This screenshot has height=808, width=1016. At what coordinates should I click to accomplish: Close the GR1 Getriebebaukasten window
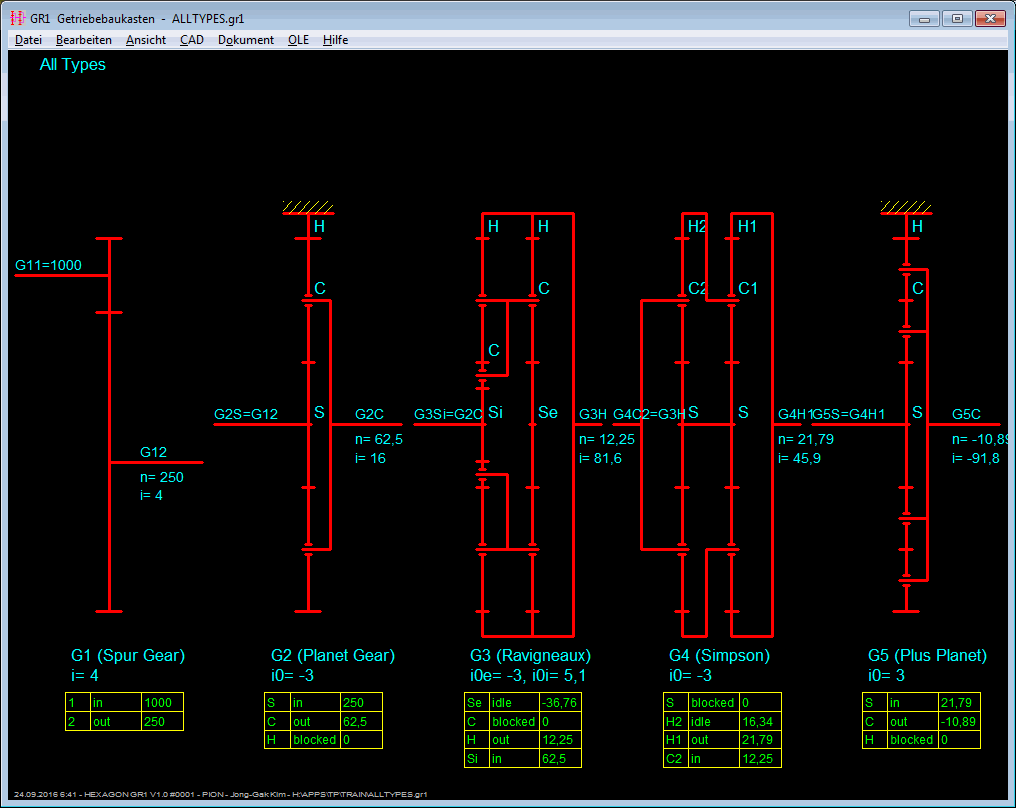pos(990,18)
